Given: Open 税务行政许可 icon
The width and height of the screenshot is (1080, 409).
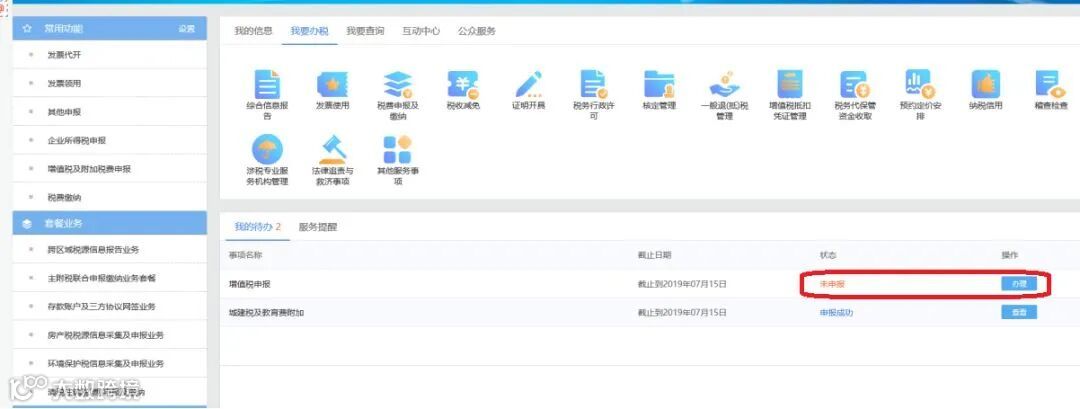Looking at the screenshot, I should [x=593, y=85].
